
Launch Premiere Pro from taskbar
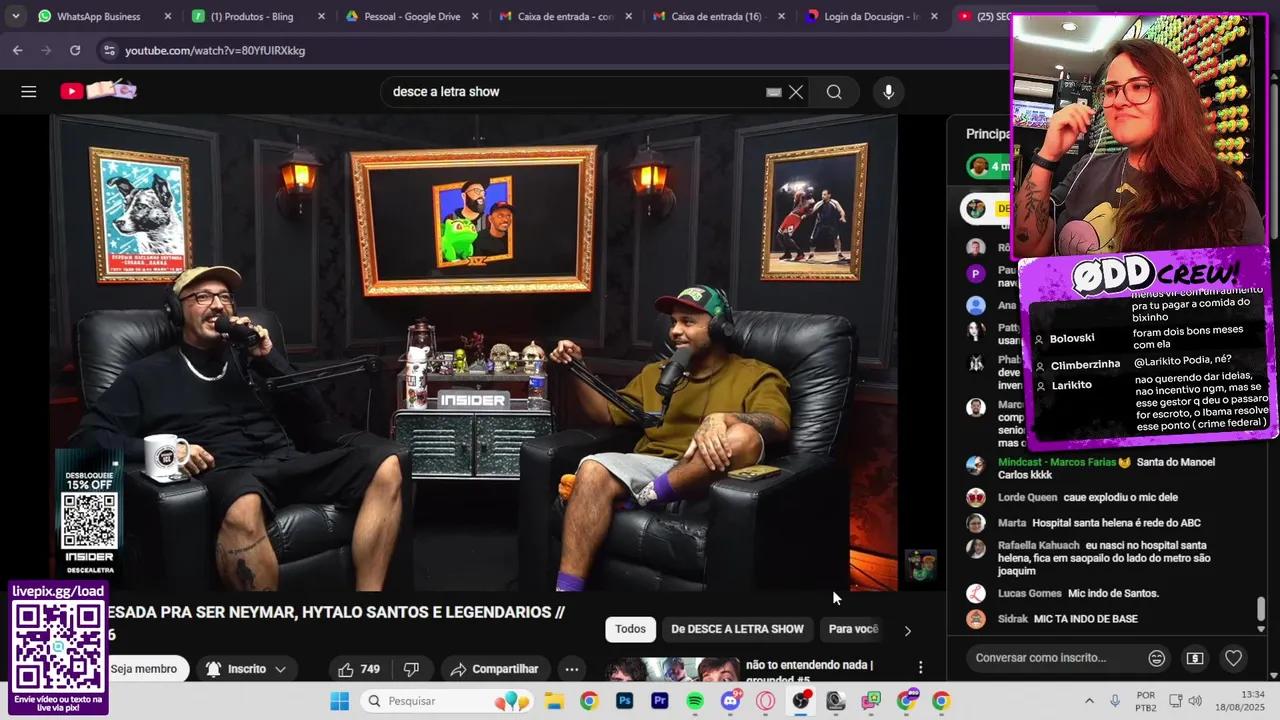(659, 701)
